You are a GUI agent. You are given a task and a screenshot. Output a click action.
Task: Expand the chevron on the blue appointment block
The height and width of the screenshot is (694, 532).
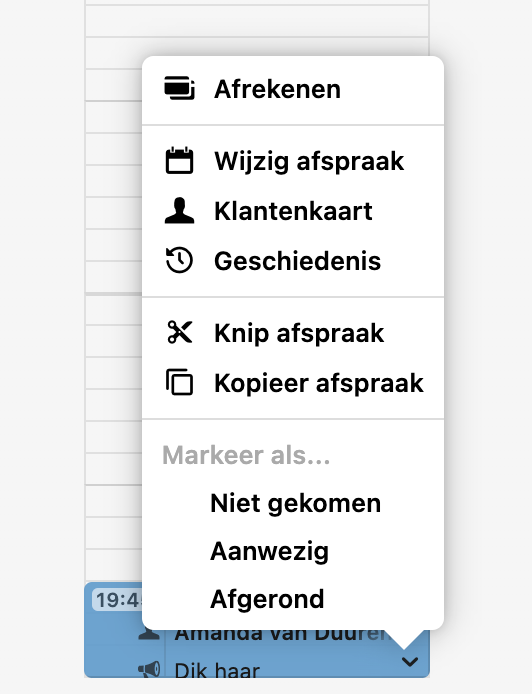click(410, 662)
